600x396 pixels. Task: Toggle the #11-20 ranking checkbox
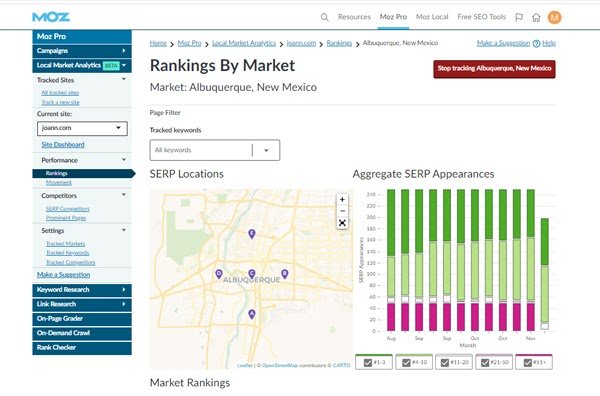coord(445,362)
